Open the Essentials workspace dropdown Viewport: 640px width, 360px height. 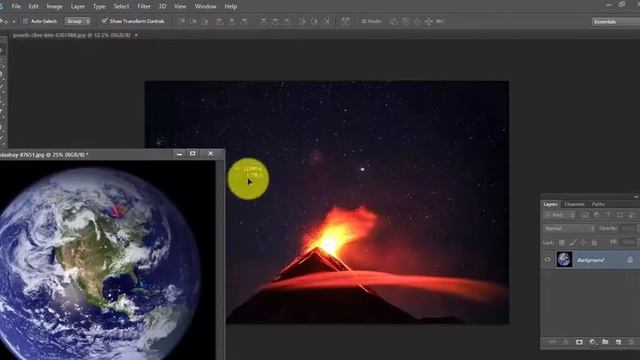pos(616,22)
